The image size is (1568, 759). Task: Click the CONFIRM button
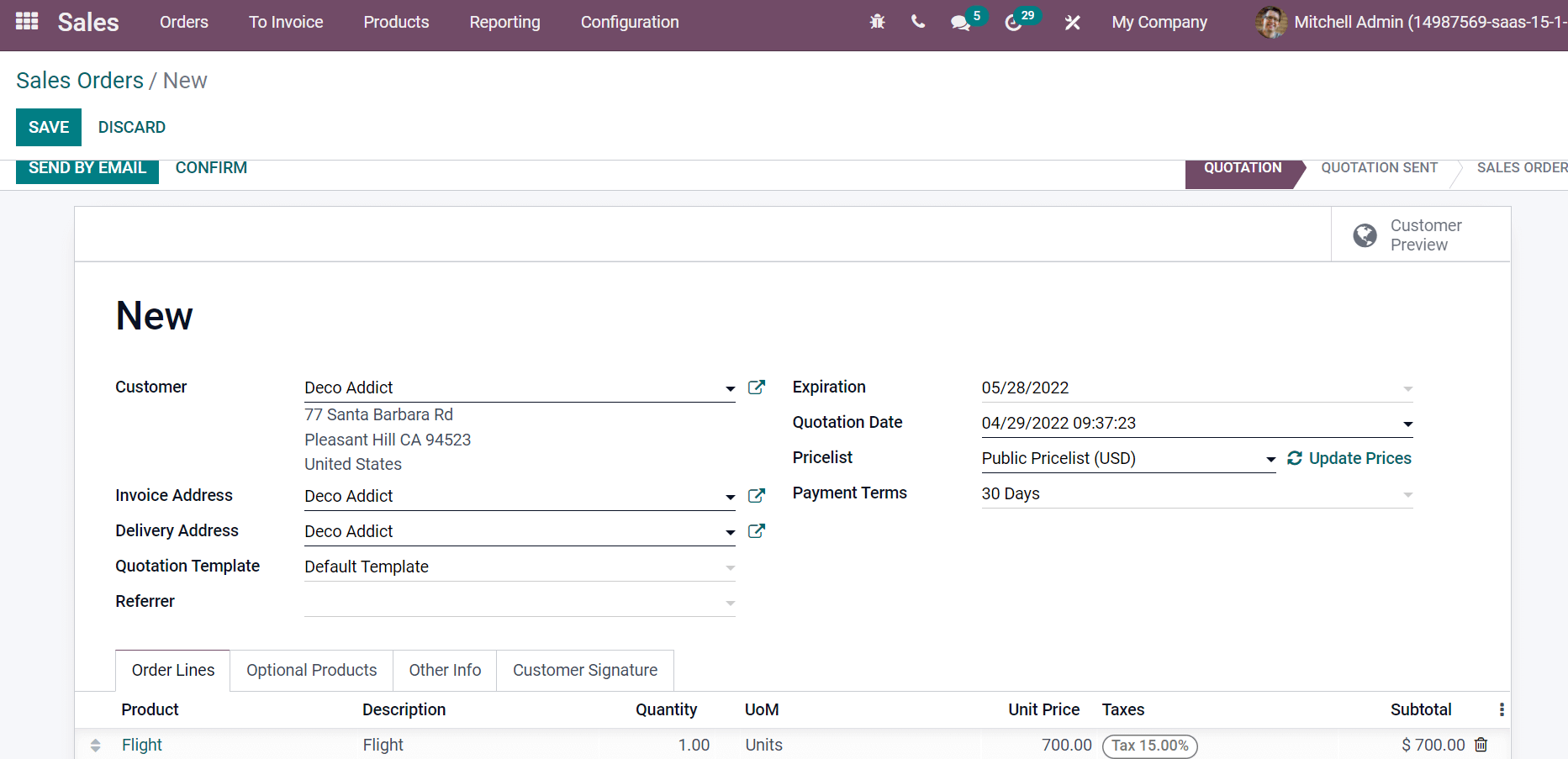tap(211, 168)
